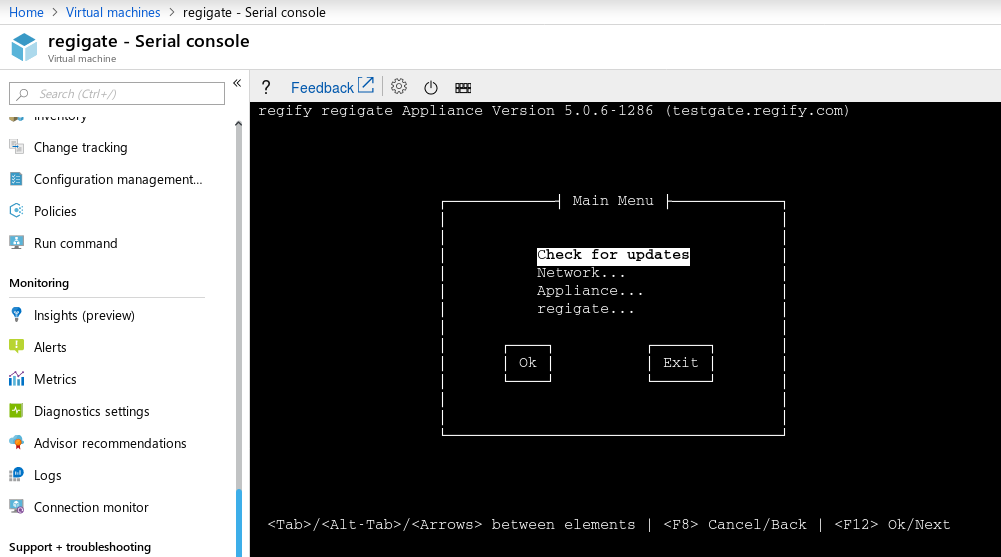Open the Logs text label

47,475
